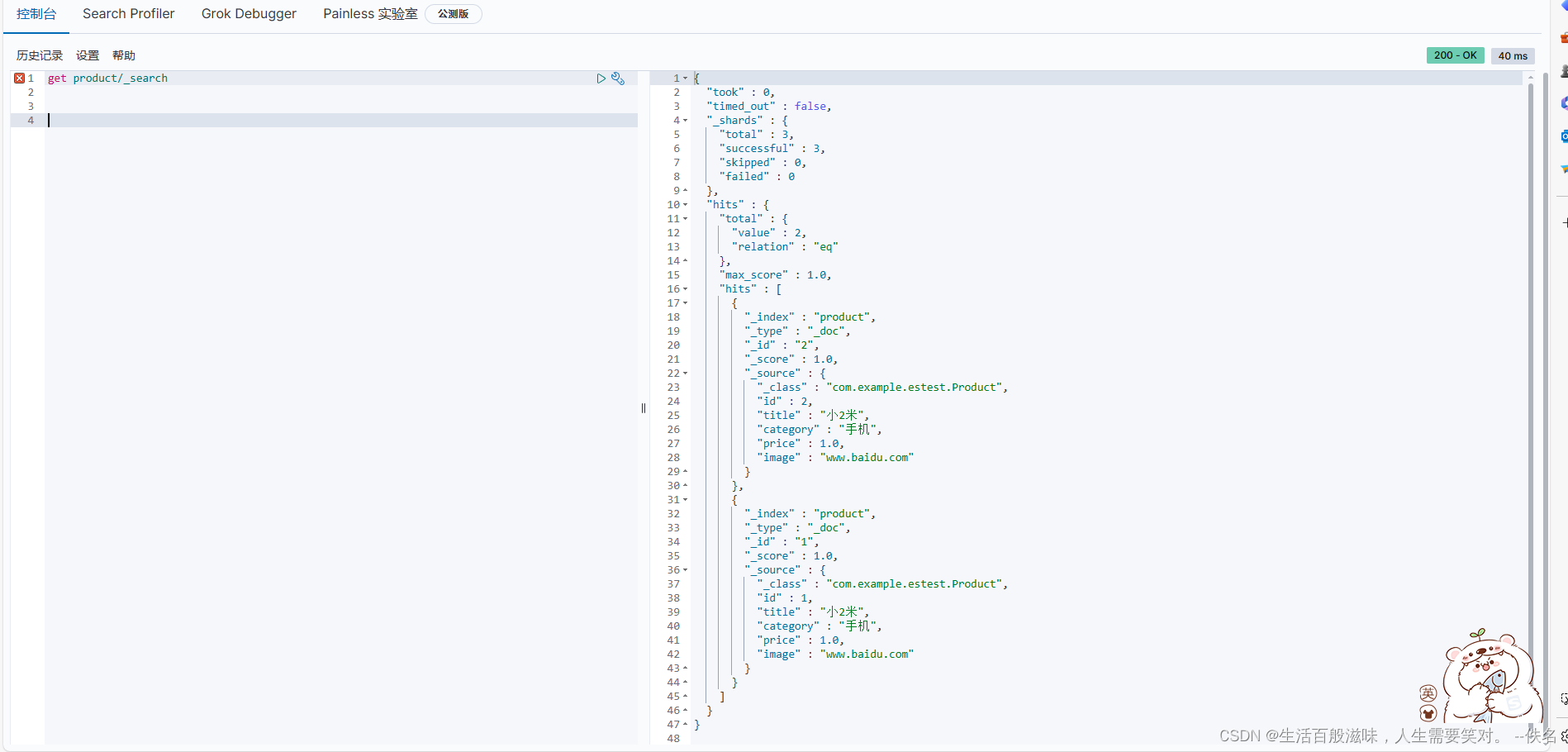Open the Painless 实验室 tab
The image size is (1568, 752).
pyautogui.click(x=370, y=13)
